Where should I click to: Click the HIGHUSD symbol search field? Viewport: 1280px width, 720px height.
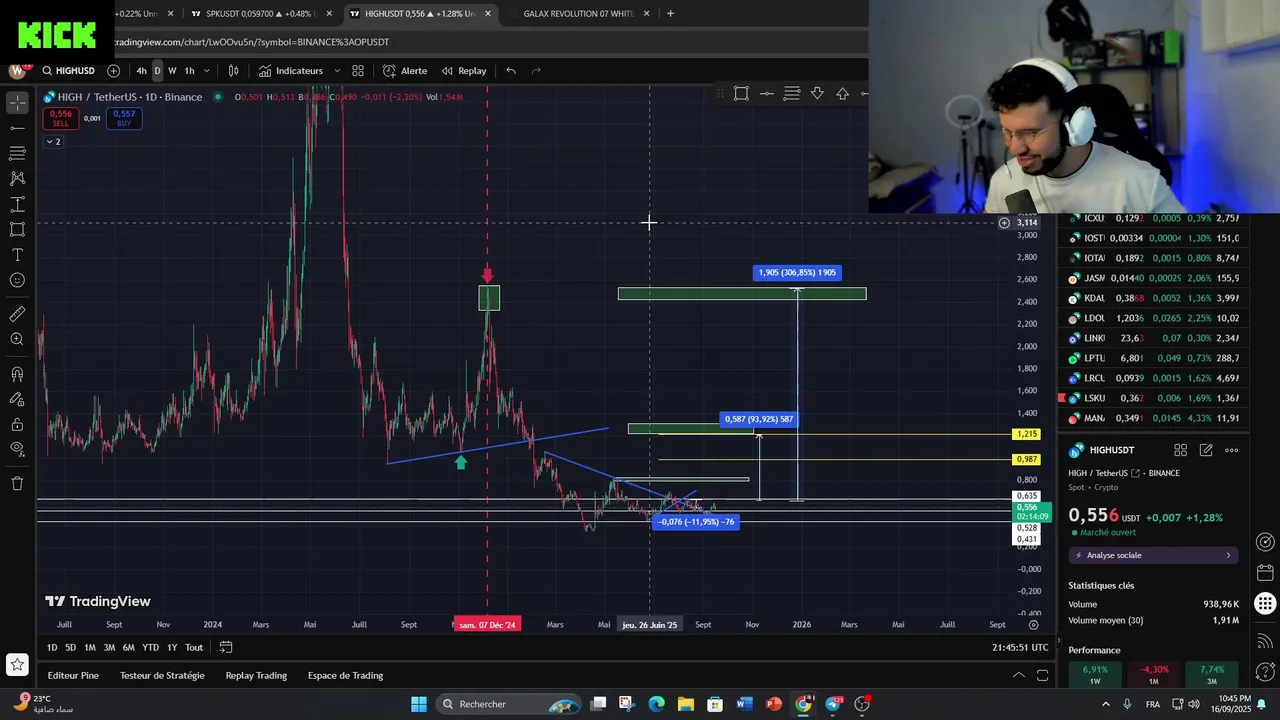pos(68,71)
